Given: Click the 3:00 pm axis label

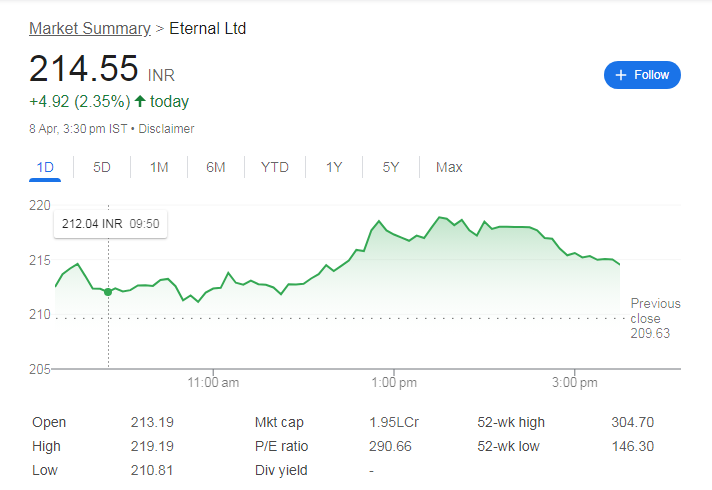Looking at the screenshot, I should [575, 382].
